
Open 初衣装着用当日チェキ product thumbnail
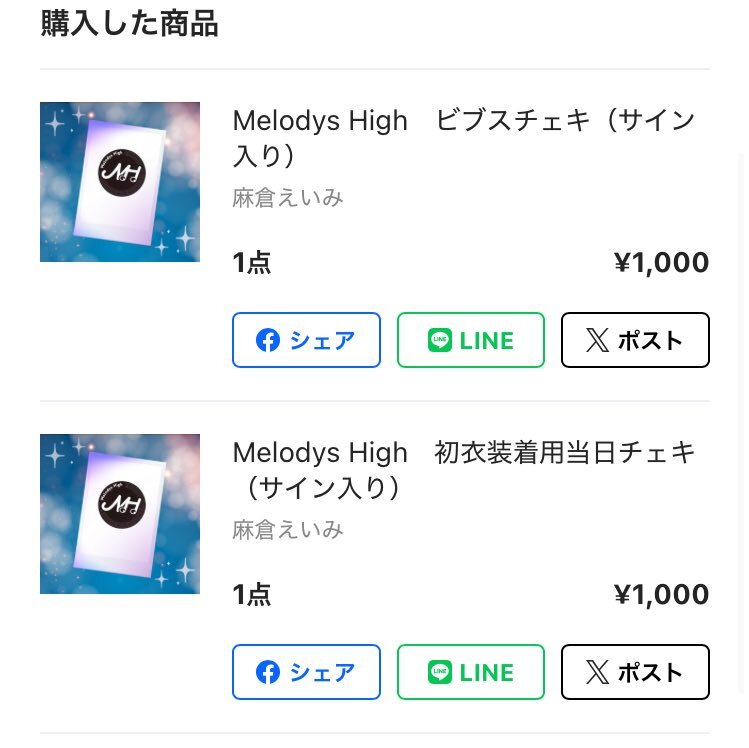pos(120,514)
